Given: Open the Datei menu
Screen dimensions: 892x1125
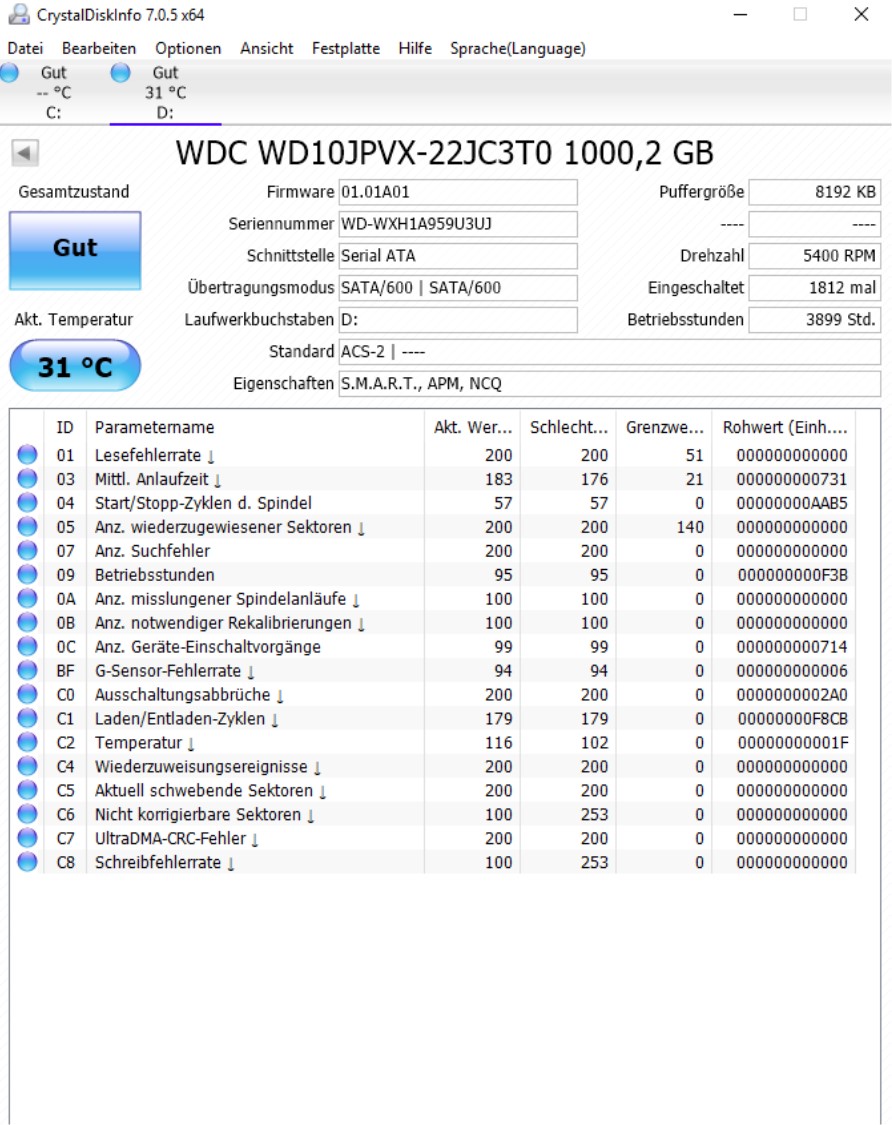Looking at the screenshot, I should [x=25, y=48].
